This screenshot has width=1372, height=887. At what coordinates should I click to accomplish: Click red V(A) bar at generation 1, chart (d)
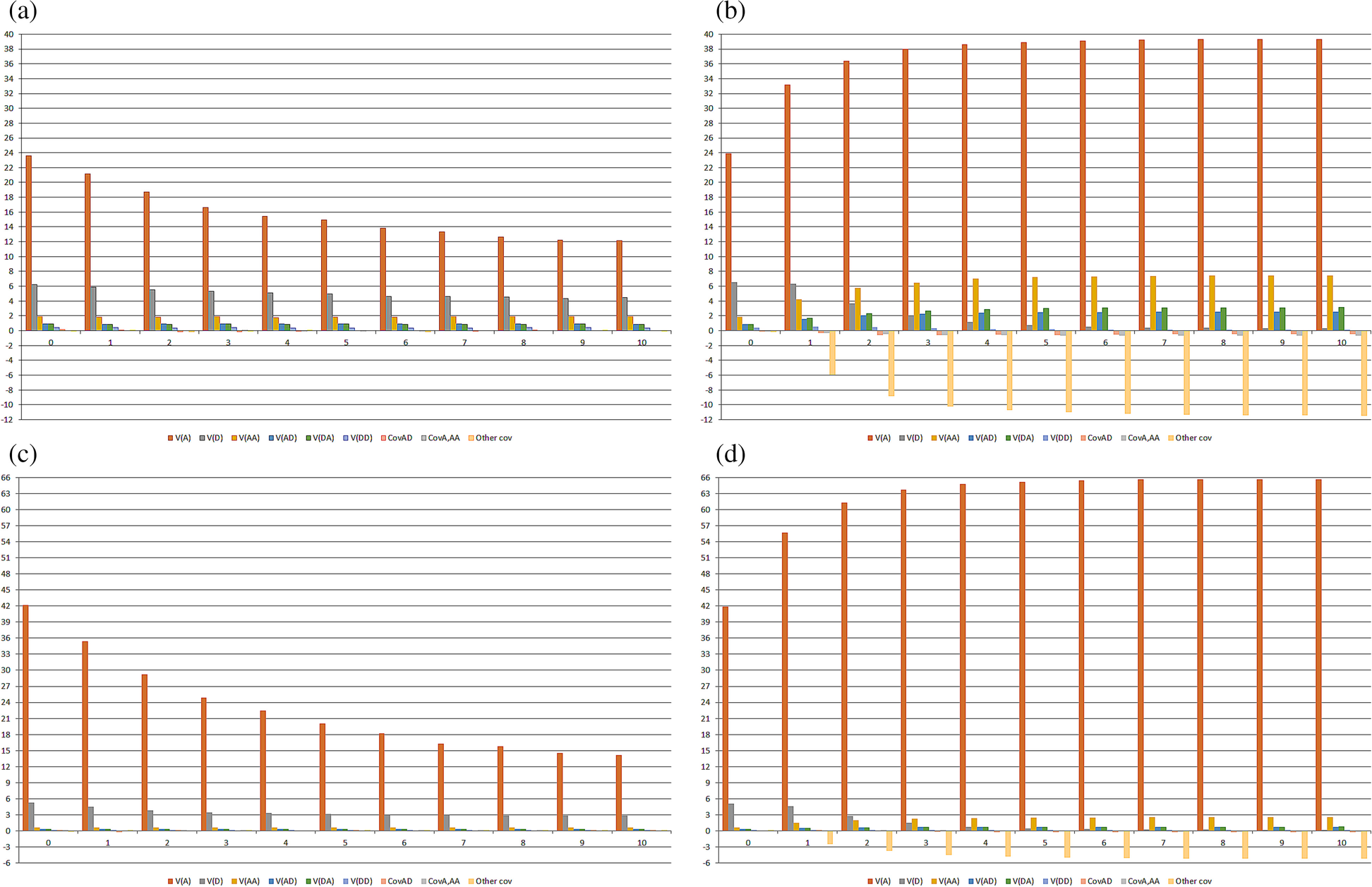coord(785,682)
